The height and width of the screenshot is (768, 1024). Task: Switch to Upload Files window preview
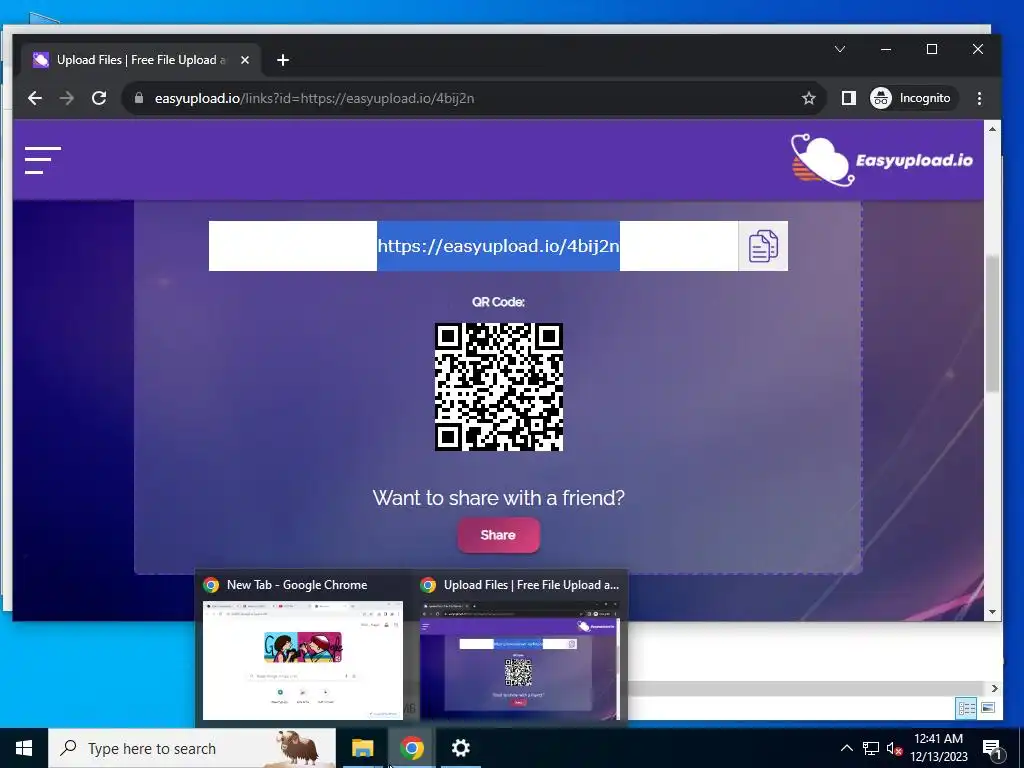[519, 647]
